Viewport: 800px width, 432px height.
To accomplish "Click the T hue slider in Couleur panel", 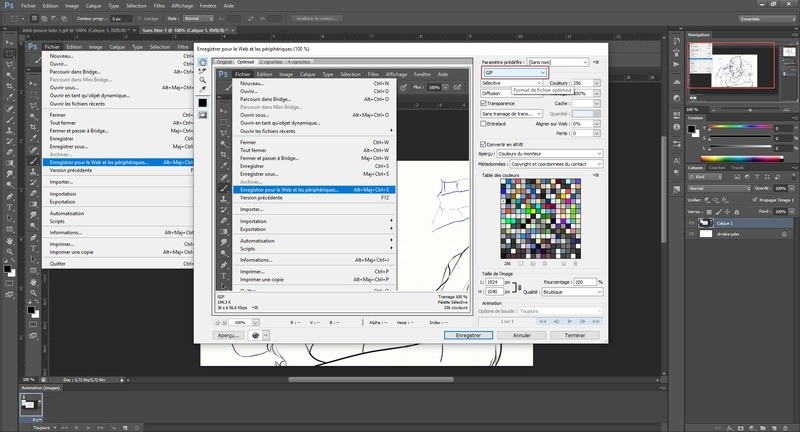I will pyautogui.click(x=740, y=127).
